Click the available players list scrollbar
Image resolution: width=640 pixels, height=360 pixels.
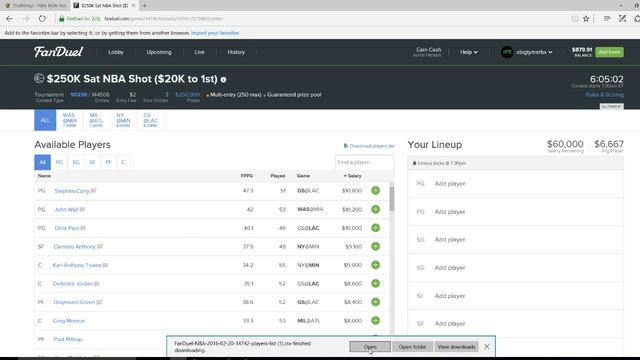(x=392, y=199)
